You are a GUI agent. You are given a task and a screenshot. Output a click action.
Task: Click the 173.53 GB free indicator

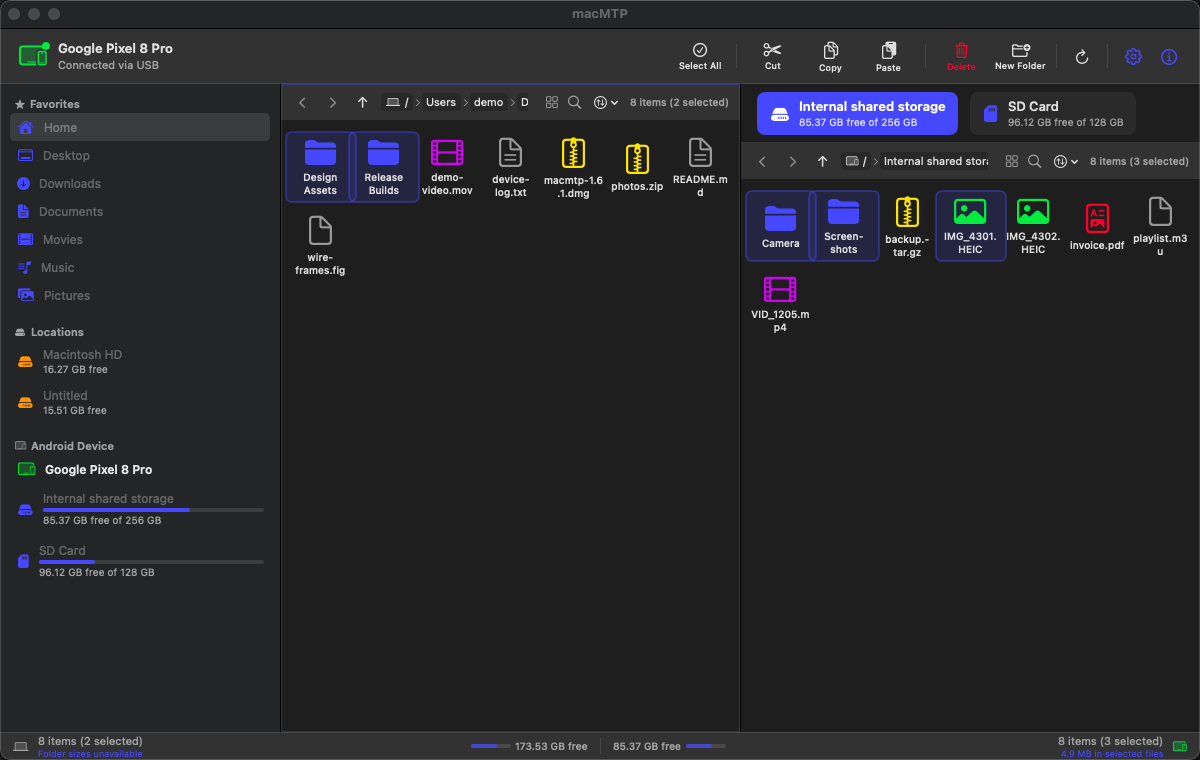pyautogui.click(x=529, y=746)
